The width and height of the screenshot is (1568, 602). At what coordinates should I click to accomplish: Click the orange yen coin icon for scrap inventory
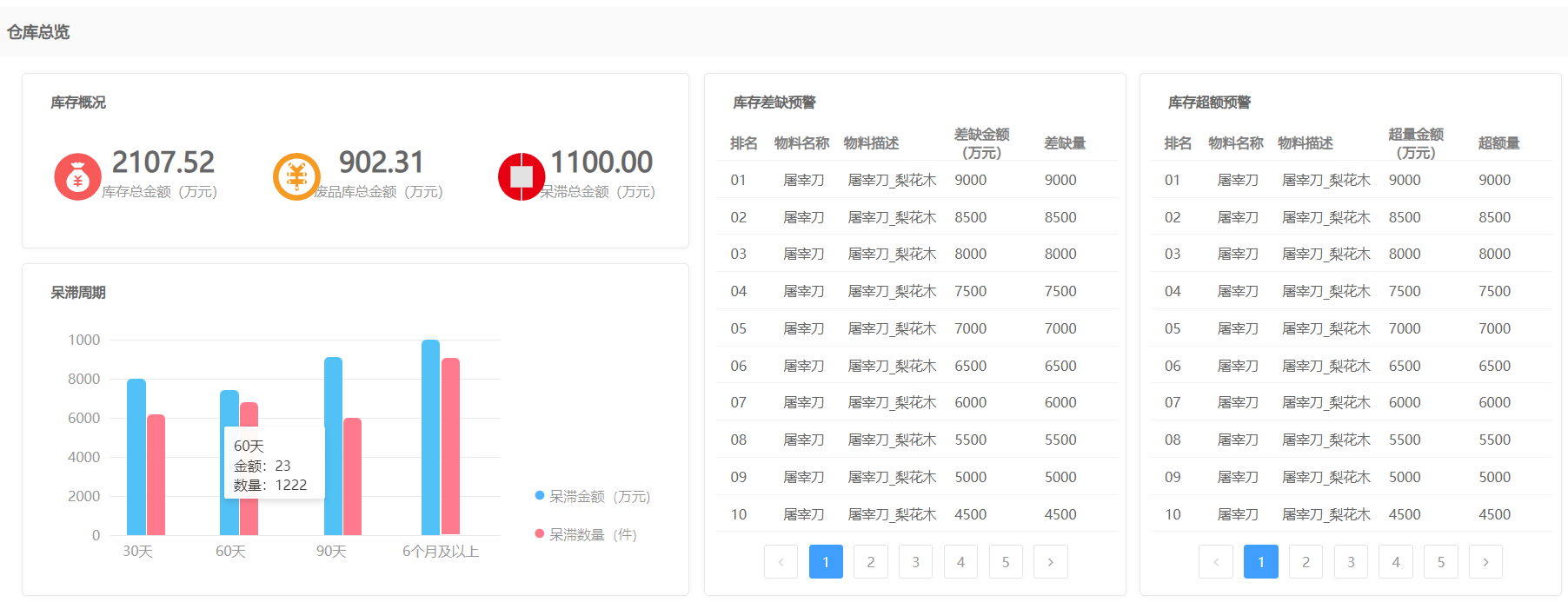tap(296, 177)
